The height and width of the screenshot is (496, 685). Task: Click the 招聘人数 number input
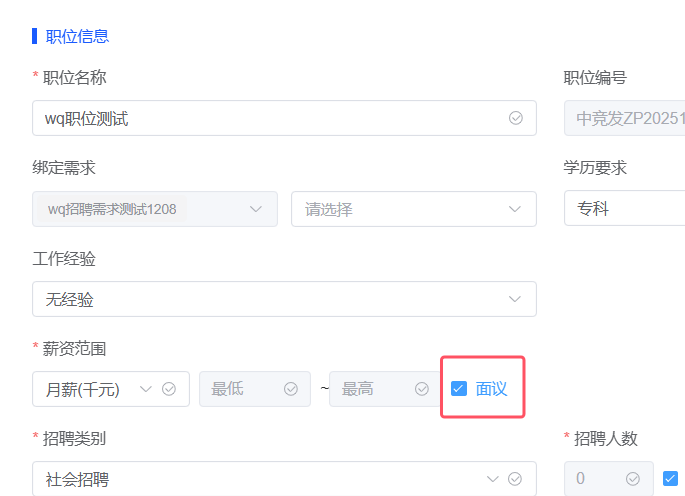point(598,479)
